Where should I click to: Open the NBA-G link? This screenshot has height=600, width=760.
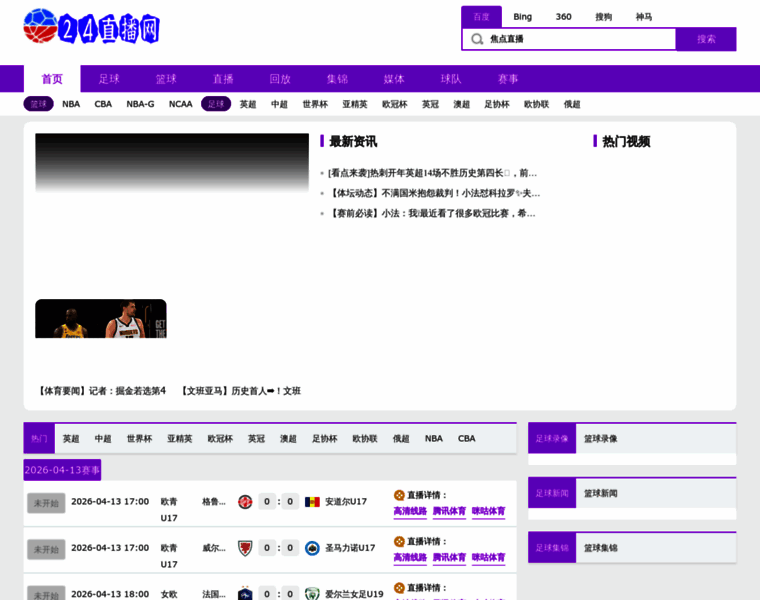(x=140, y=104)
